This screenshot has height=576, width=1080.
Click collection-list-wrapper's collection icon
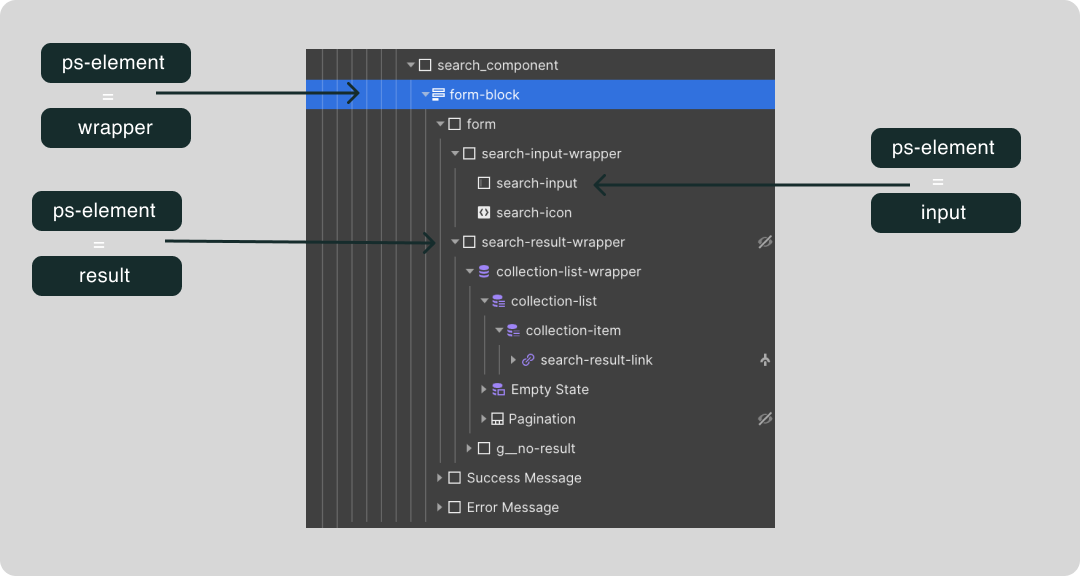point(483,271)
